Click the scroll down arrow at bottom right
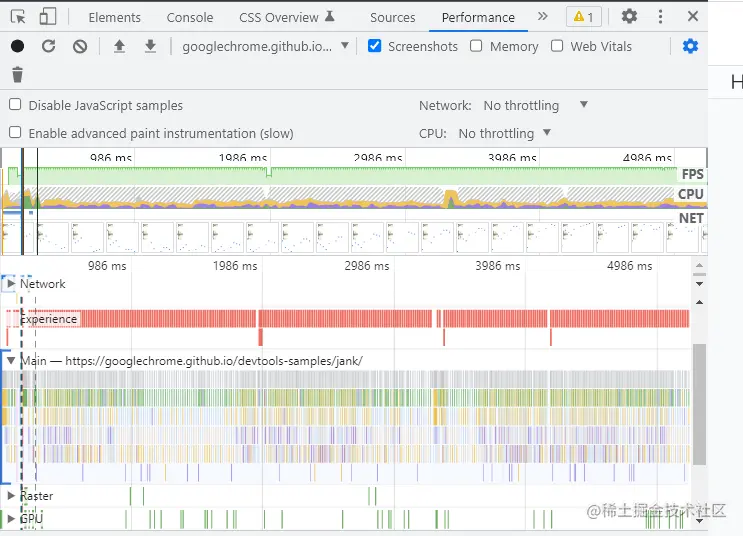 point(699,520)
